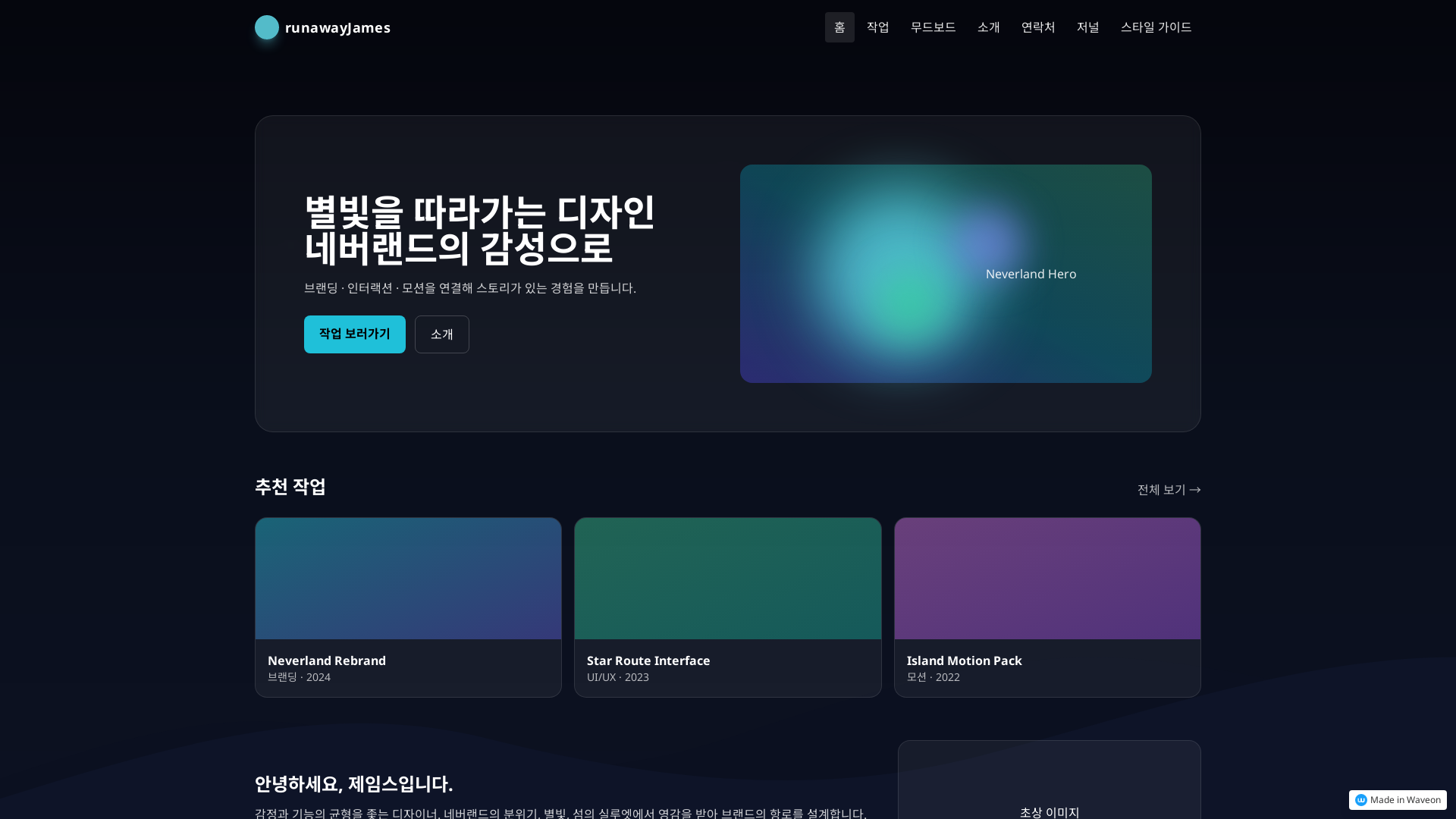Select the 무드보드 tab
The height and width of the screenshot is (819, 1456).
coord(933,27)
